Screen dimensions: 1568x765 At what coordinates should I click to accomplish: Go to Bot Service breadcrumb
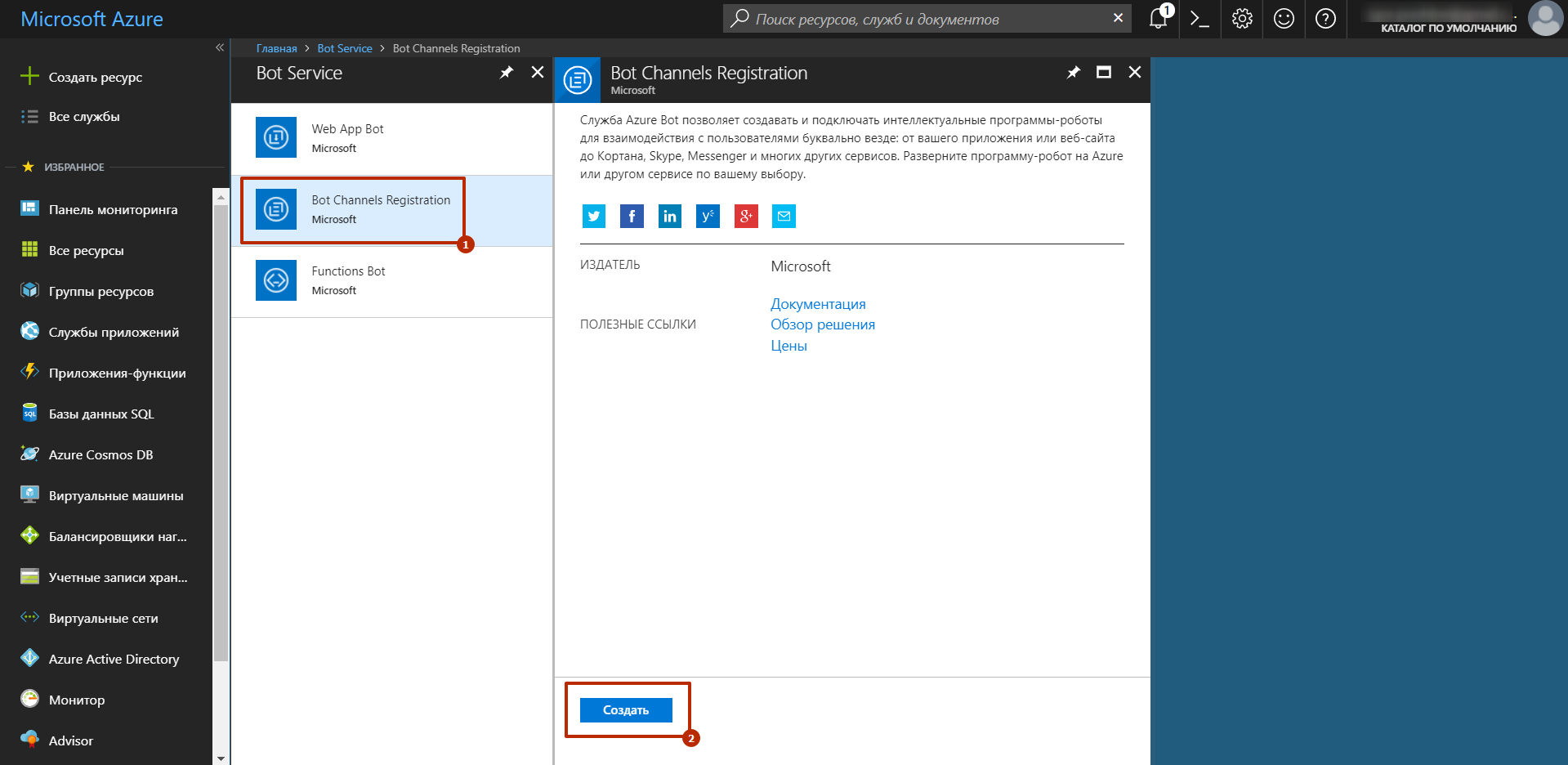coord(345,48)
